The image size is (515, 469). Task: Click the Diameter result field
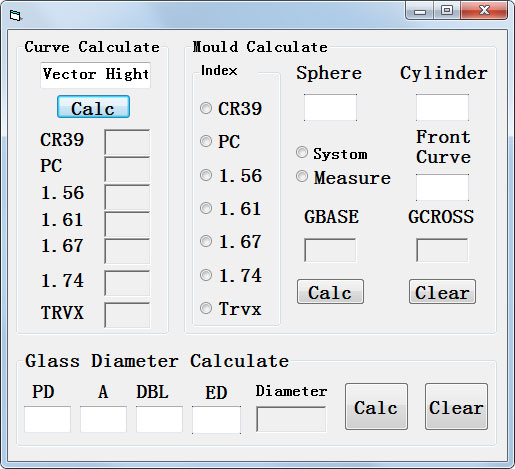pyautogui.click(x=291, y=419)
